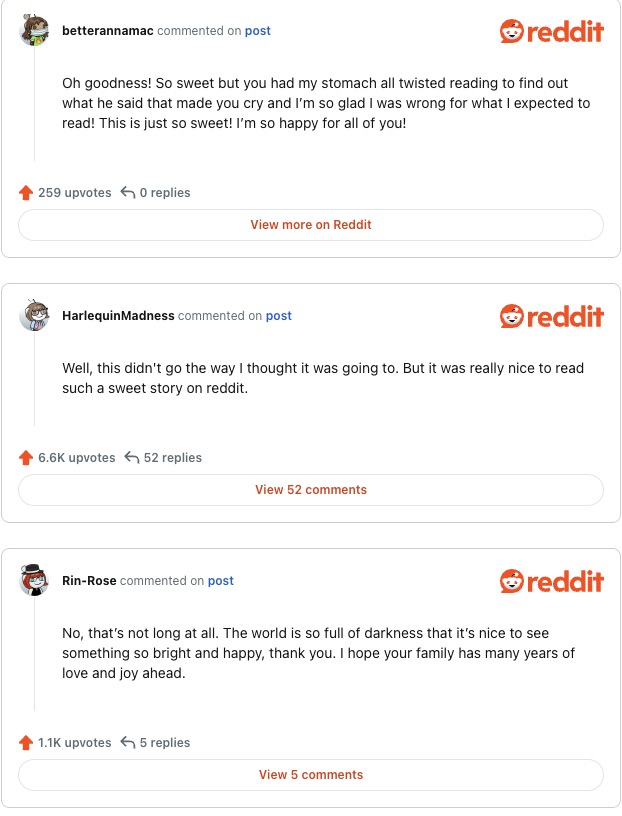The width and height of the screenshot is (622, 816).
Task: Expand the View 5 comments button
Action: 311,775
